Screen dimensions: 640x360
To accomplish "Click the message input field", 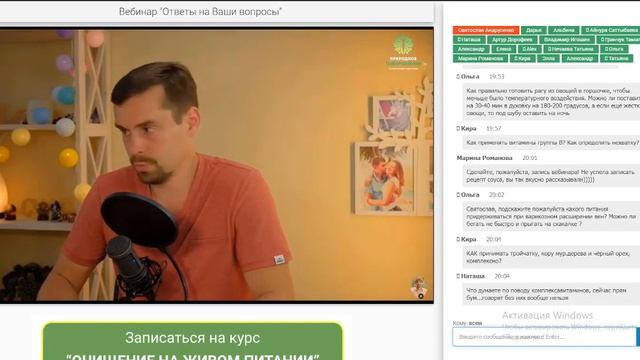I will (544, 337).
